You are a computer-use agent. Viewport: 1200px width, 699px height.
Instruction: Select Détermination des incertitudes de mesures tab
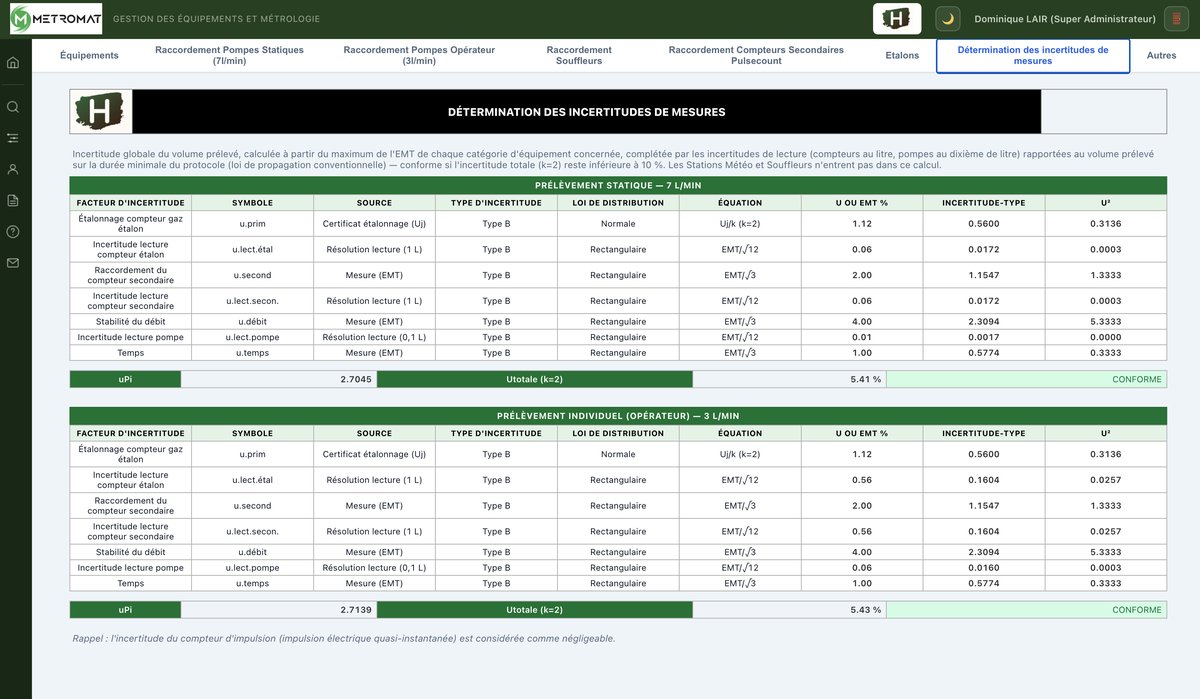(1033, 56)
